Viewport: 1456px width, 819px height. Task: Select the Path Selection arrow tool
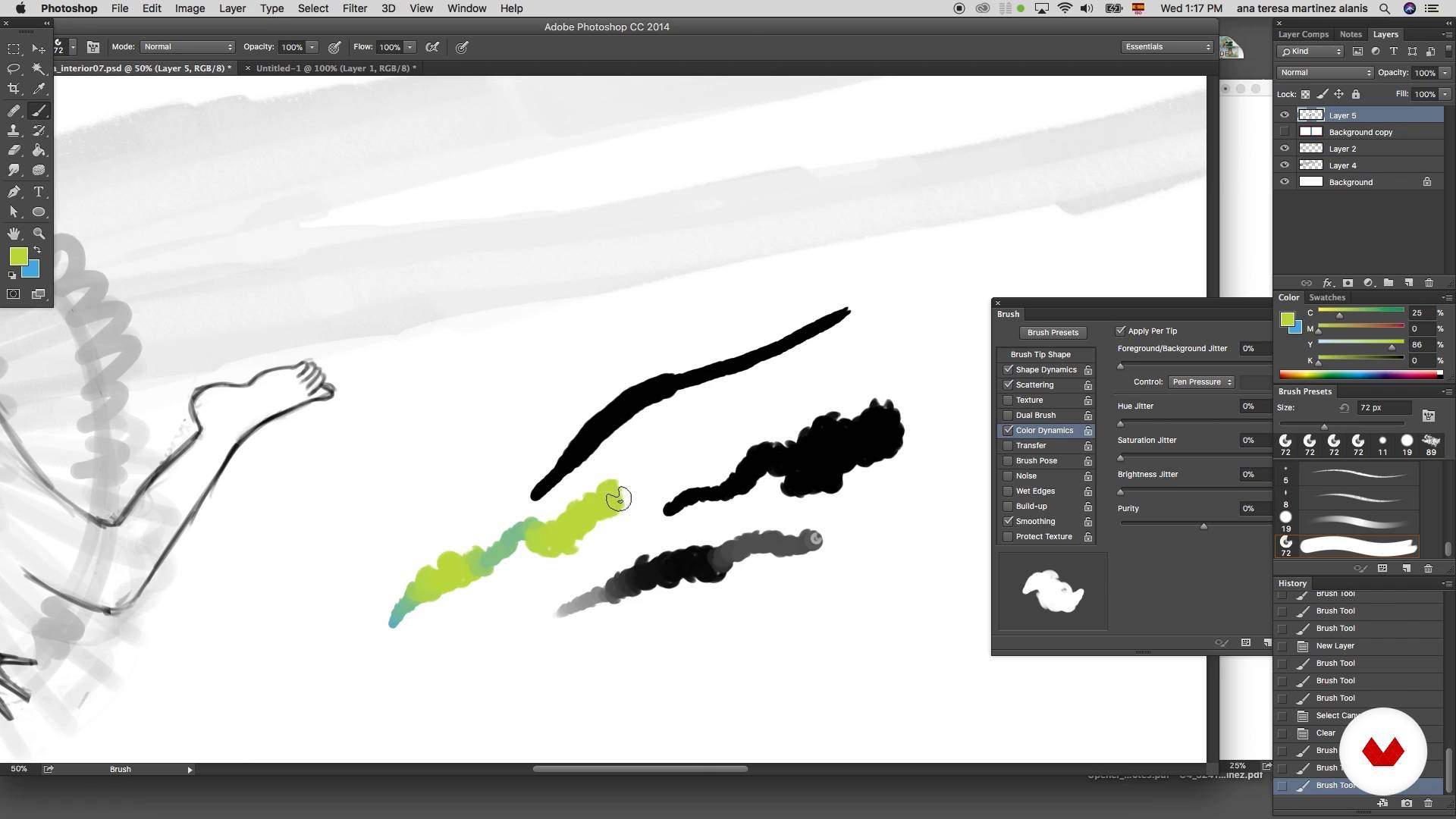pos(14,212)
